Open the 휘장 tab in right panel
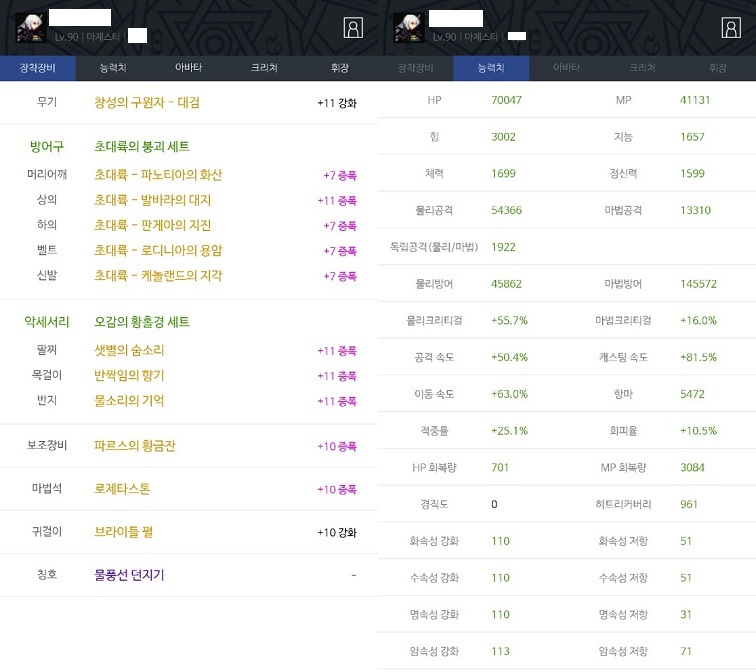The width and height of the screenshot is (756, 672). 718,68
